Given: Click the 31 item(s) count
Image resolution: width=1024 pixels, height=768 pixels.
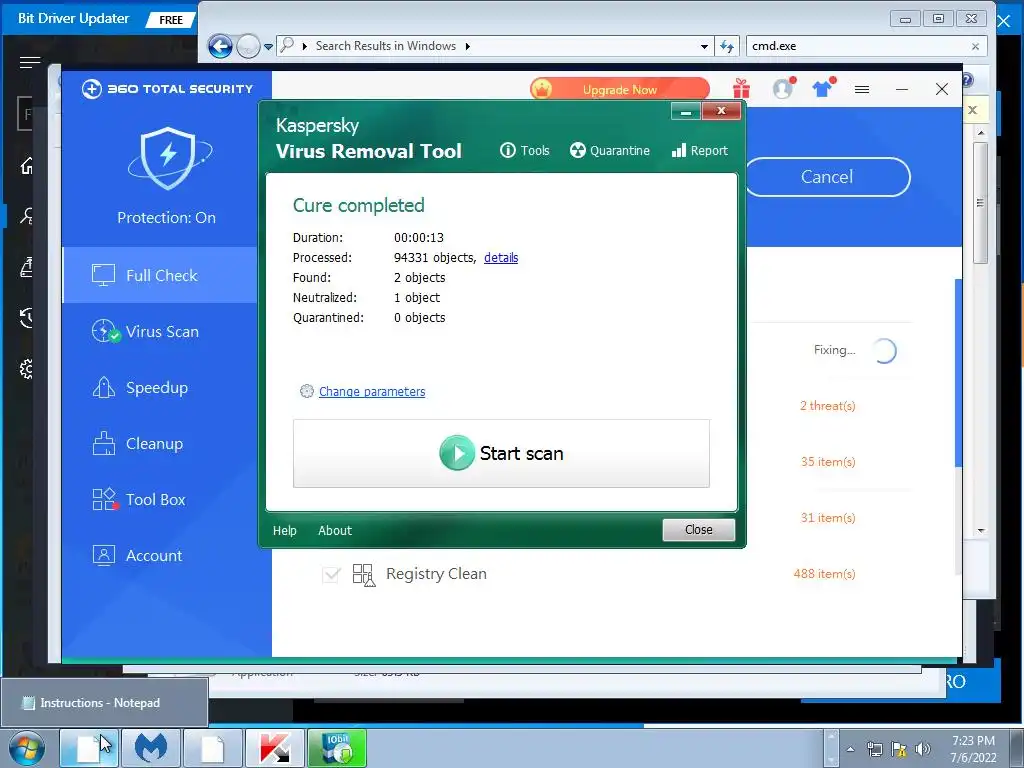Looking at the screenshot, I should (x=827, y=518).
